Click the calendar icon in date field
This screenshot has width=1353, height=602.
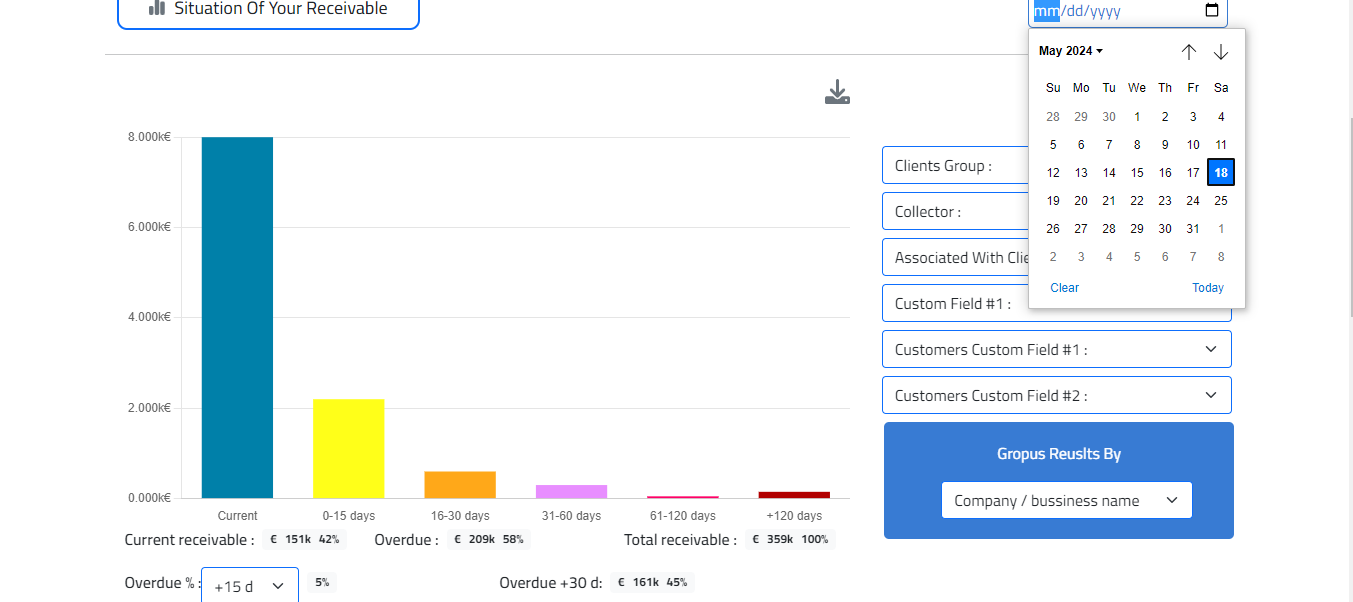[1211, 11]
